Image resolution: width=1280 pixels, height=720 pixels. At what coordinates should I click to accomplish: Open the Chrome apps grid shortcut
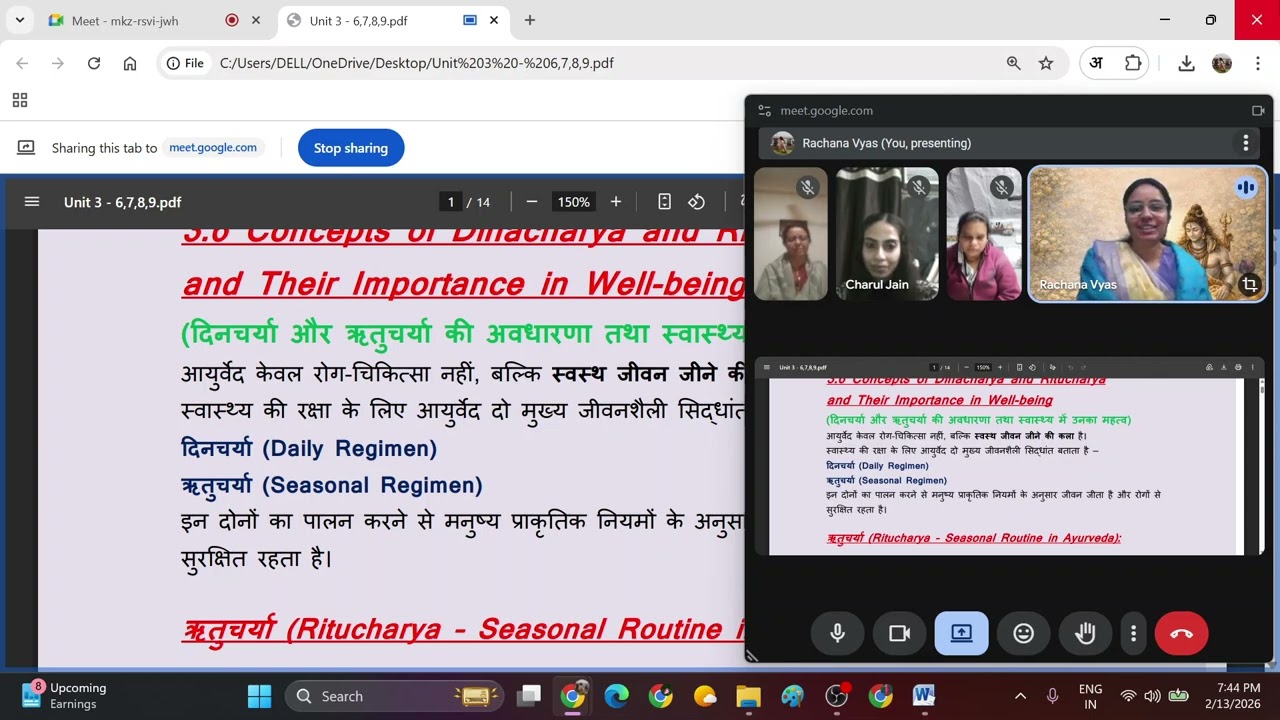click(x=20, y=100)
